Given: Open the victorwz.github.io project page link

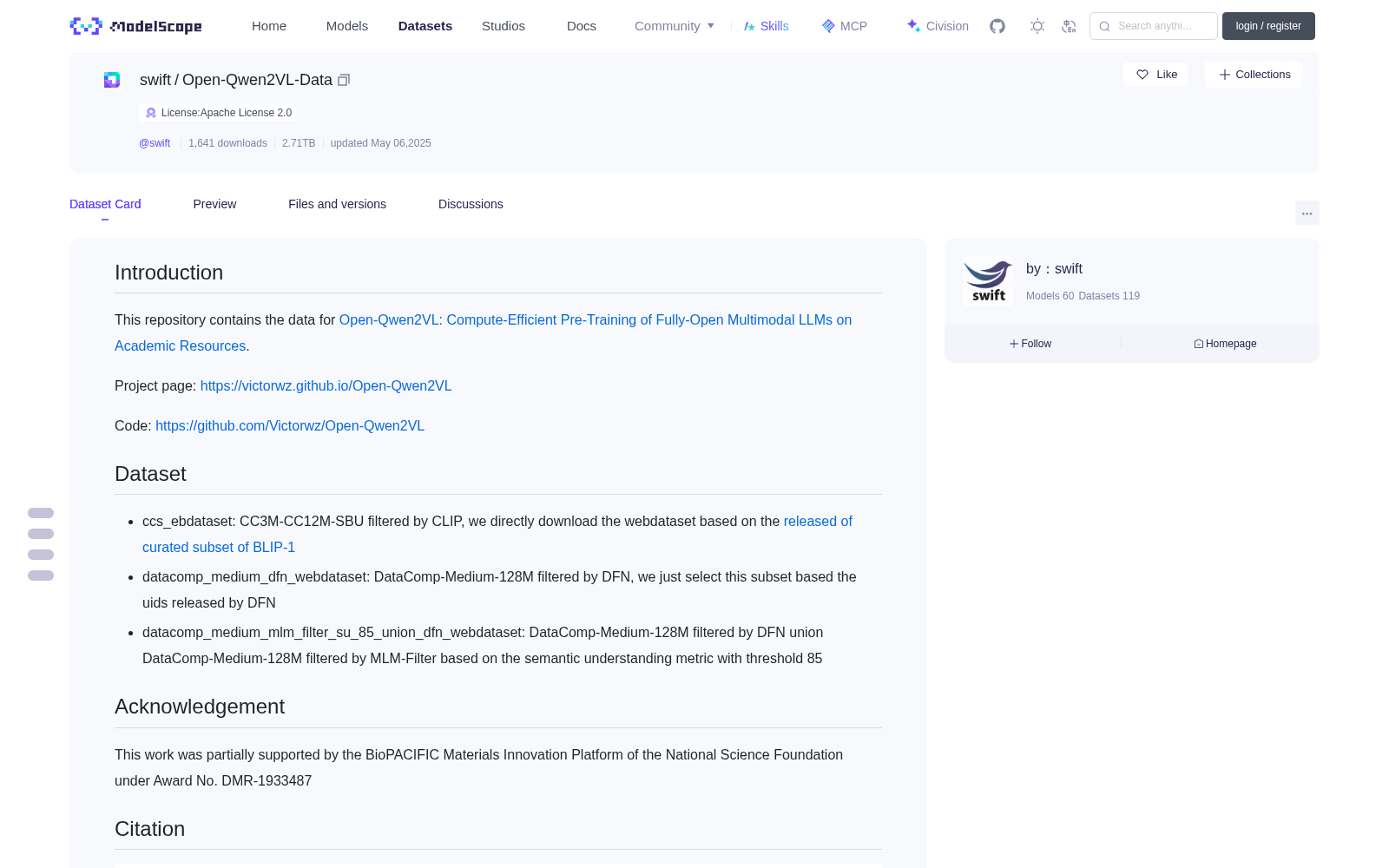Looking at the screenshot, I should [326, 385].
